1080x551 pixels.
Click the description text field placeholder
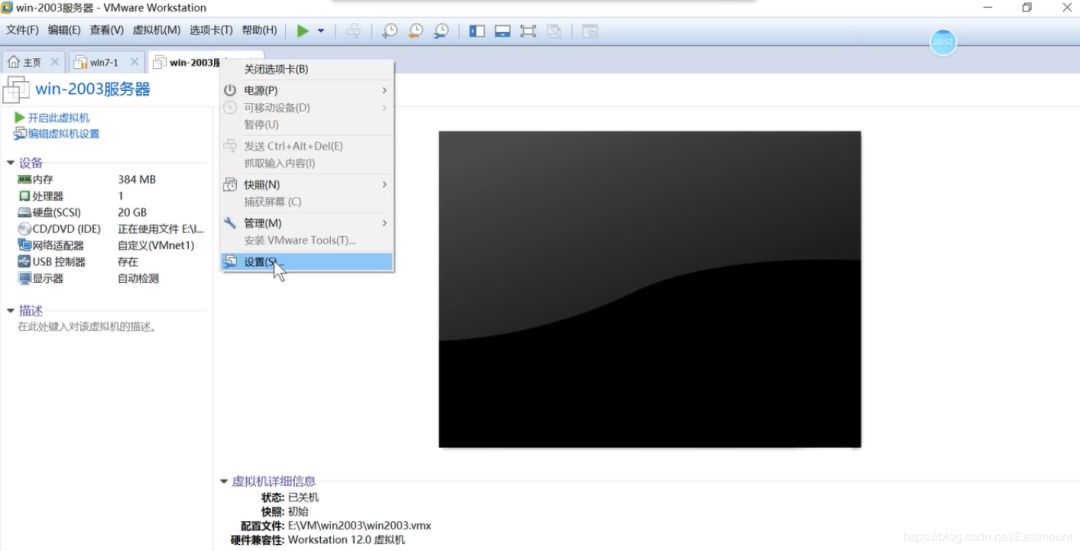87,326
